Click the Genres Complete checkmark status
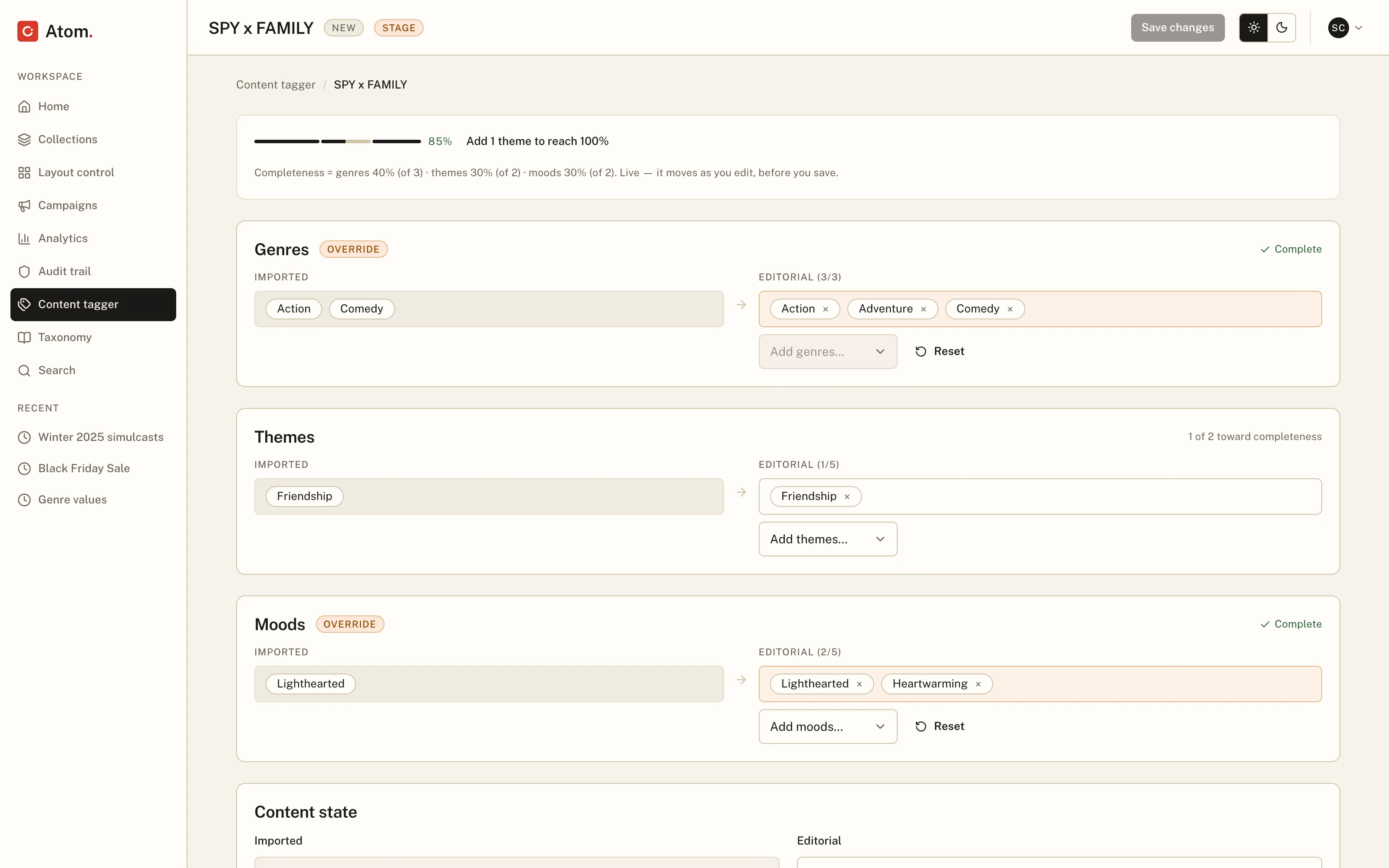 [1290, 249]
